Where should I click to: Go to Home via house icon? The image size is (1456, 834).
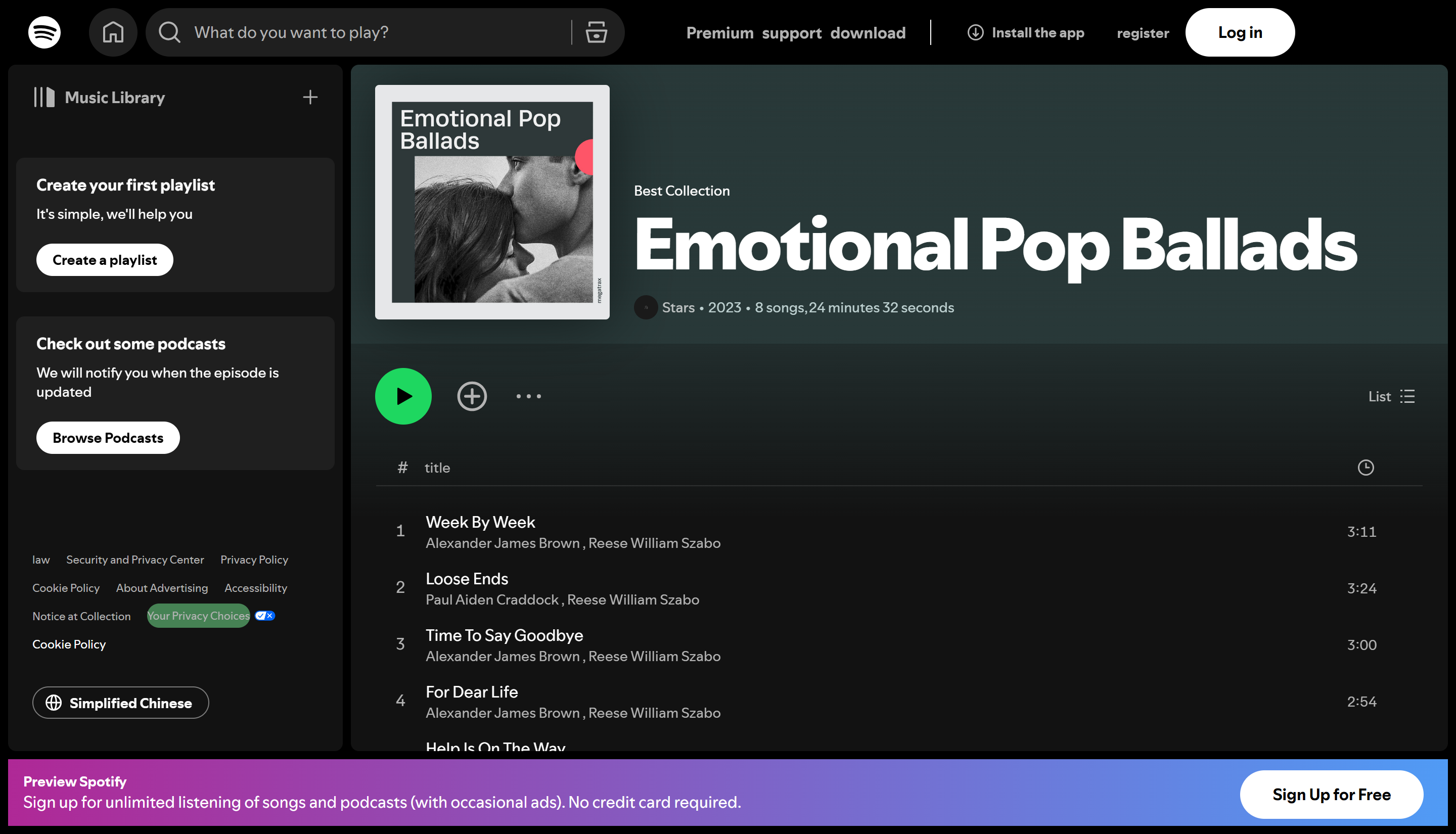click(113, 33)
